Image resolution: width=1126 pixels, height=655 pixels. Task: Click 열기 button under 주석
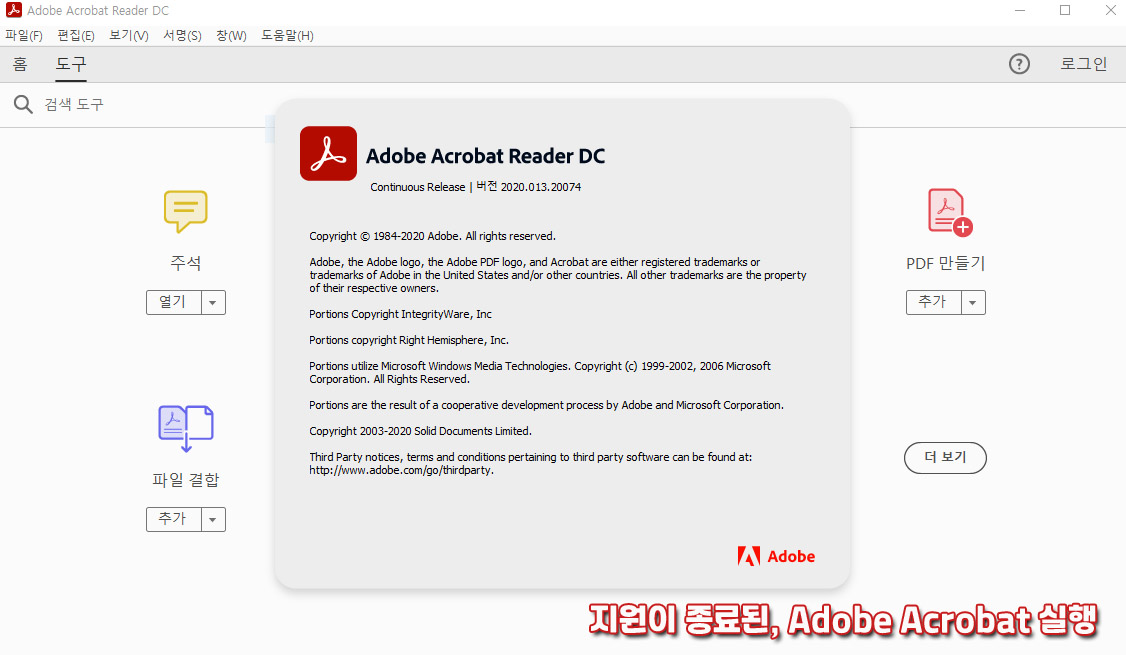pos(174,302)
